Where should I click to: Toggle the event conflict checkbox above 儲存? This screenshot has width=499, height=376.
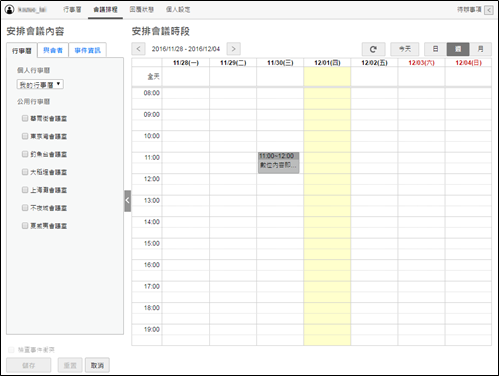point(11,350)
